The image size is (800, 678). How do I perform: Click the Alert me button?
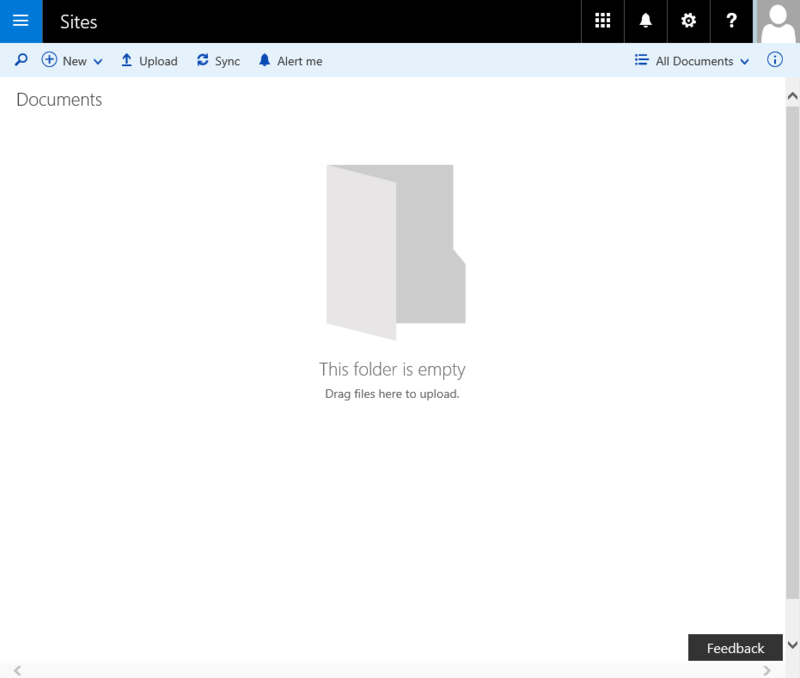click(x=290, y=61)
